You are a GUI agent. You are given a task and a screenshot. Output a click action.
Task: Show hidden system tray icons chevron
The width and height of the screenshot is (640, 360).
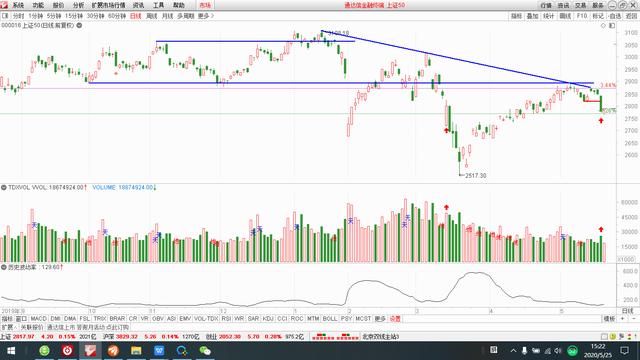coord(513,351)
